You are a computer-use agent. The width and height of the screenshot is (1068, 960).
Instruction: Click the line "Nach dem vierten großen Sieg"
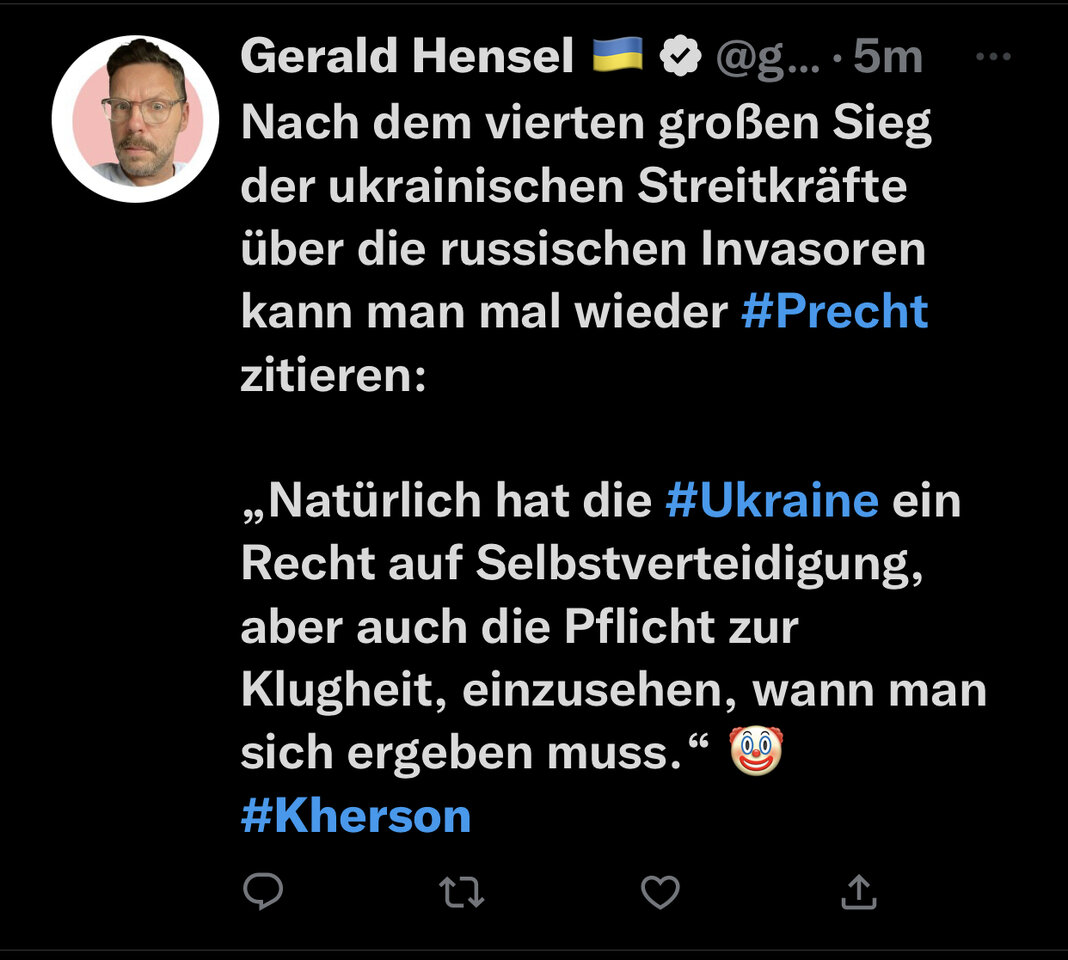[586, 123]
